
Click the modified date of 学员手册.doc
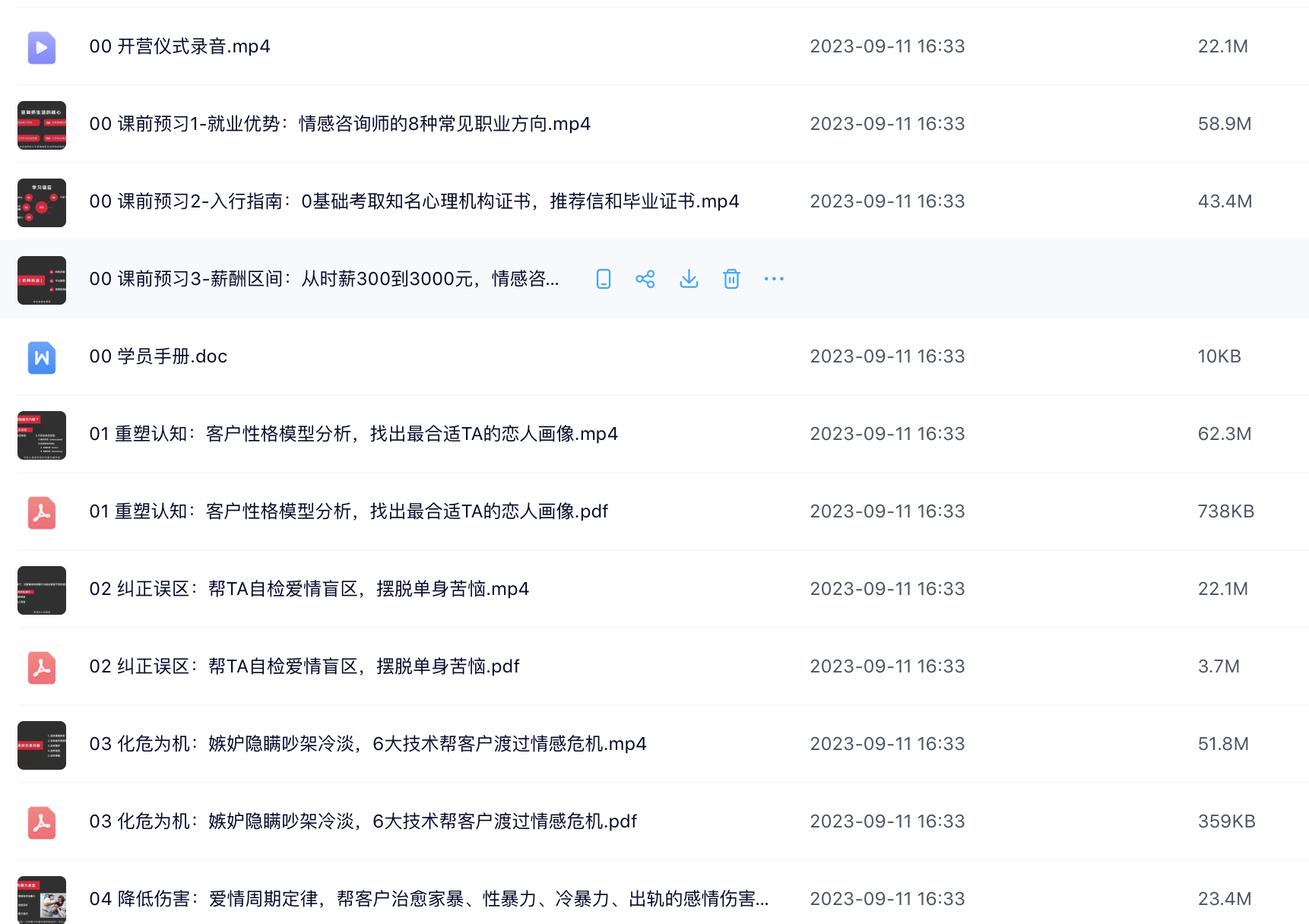887,356
